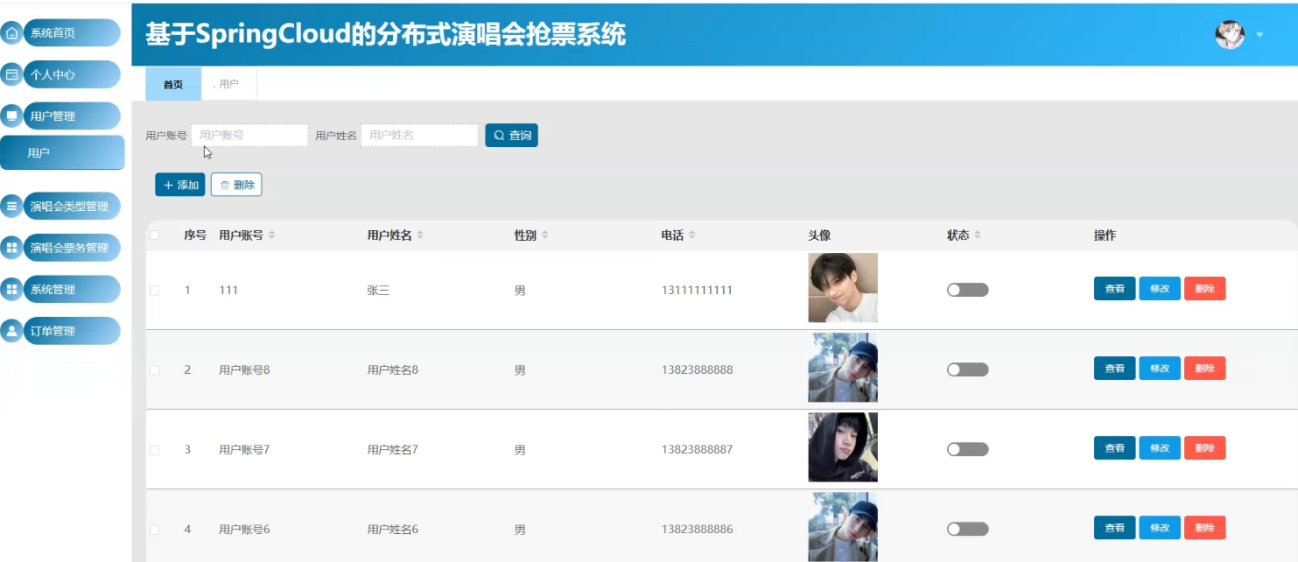Screen dimensions: 1298x562
Task: Click phone number 13111111111
Action: pos(697,290)
